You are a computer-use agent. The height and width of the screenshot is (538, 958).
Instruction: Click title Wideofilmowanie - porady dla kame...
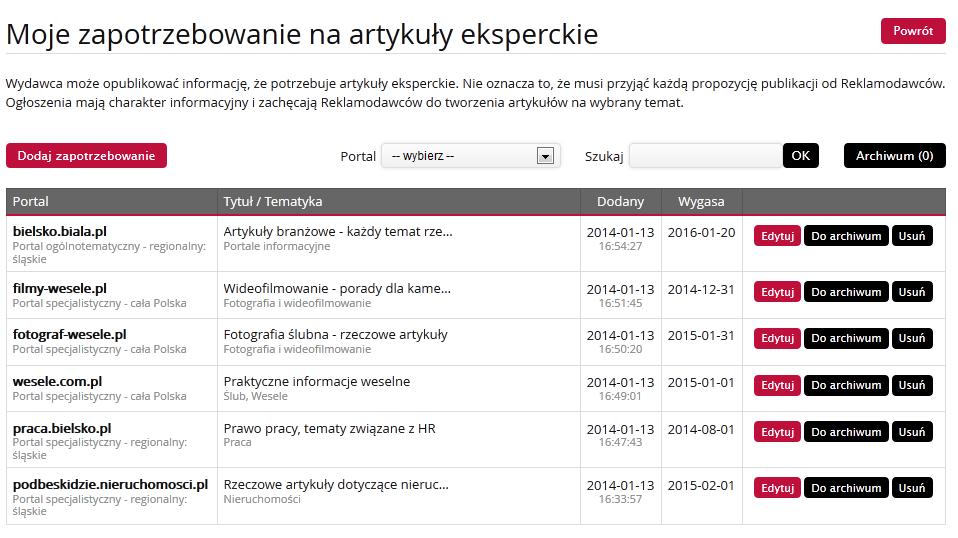click(337, 288)
